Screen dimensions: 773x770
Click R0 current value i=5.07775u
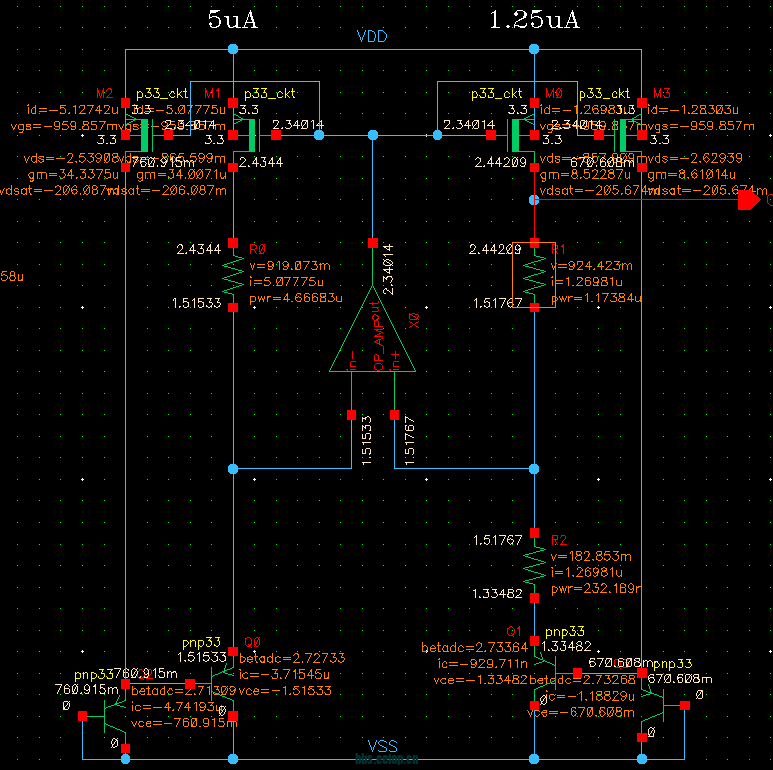point(286,282)
